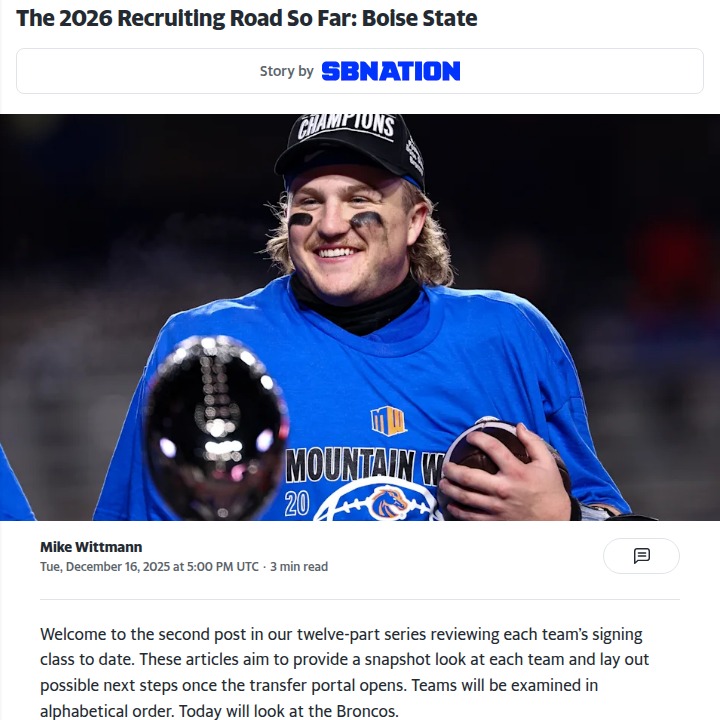This screenshot has width=720, height=720.
Task: Open the comments speech bubble icon
Action: point(642,556)
